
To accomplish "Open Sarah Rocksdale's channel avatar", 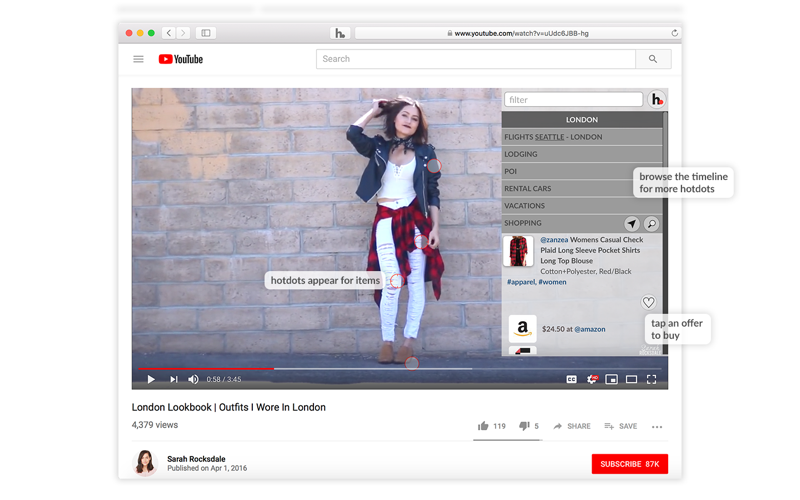I will [x=145, y=463].
